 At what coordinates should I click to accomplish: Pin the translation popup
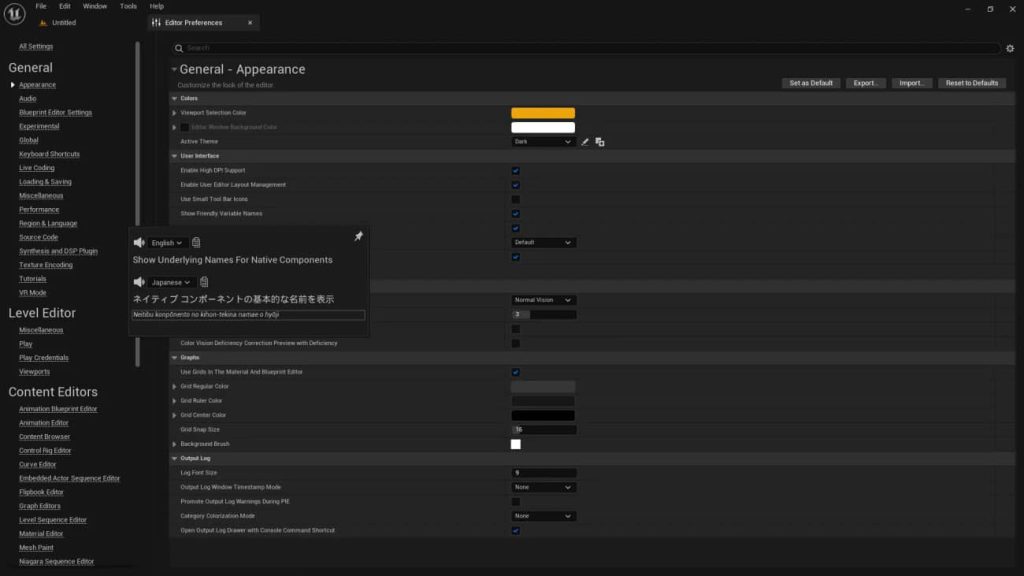coord(359,236)
